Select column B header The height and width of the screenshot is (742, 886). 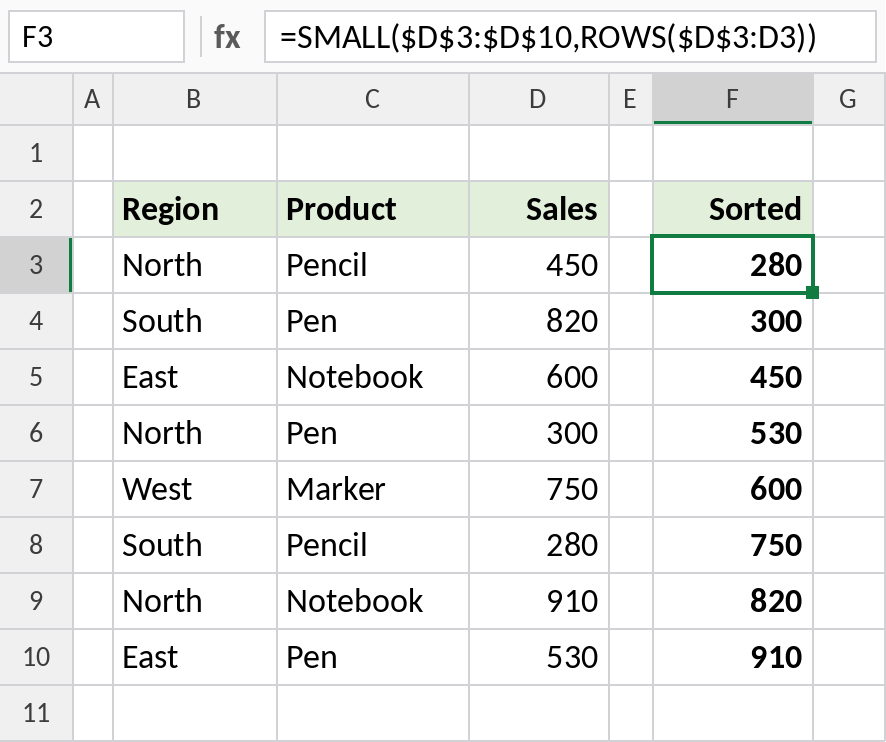194,99
